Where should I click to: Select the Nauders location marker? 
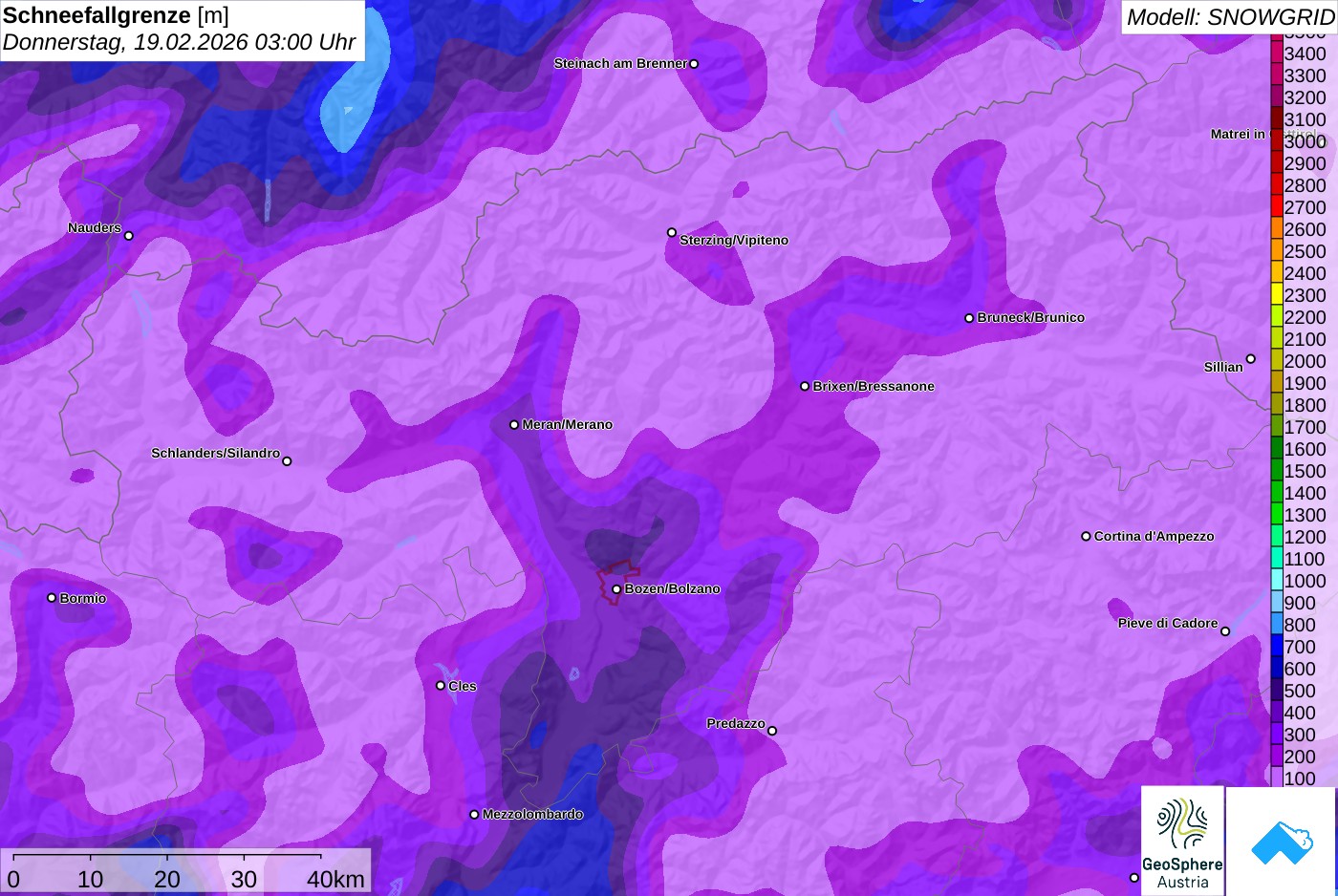(x=129, y=236)
